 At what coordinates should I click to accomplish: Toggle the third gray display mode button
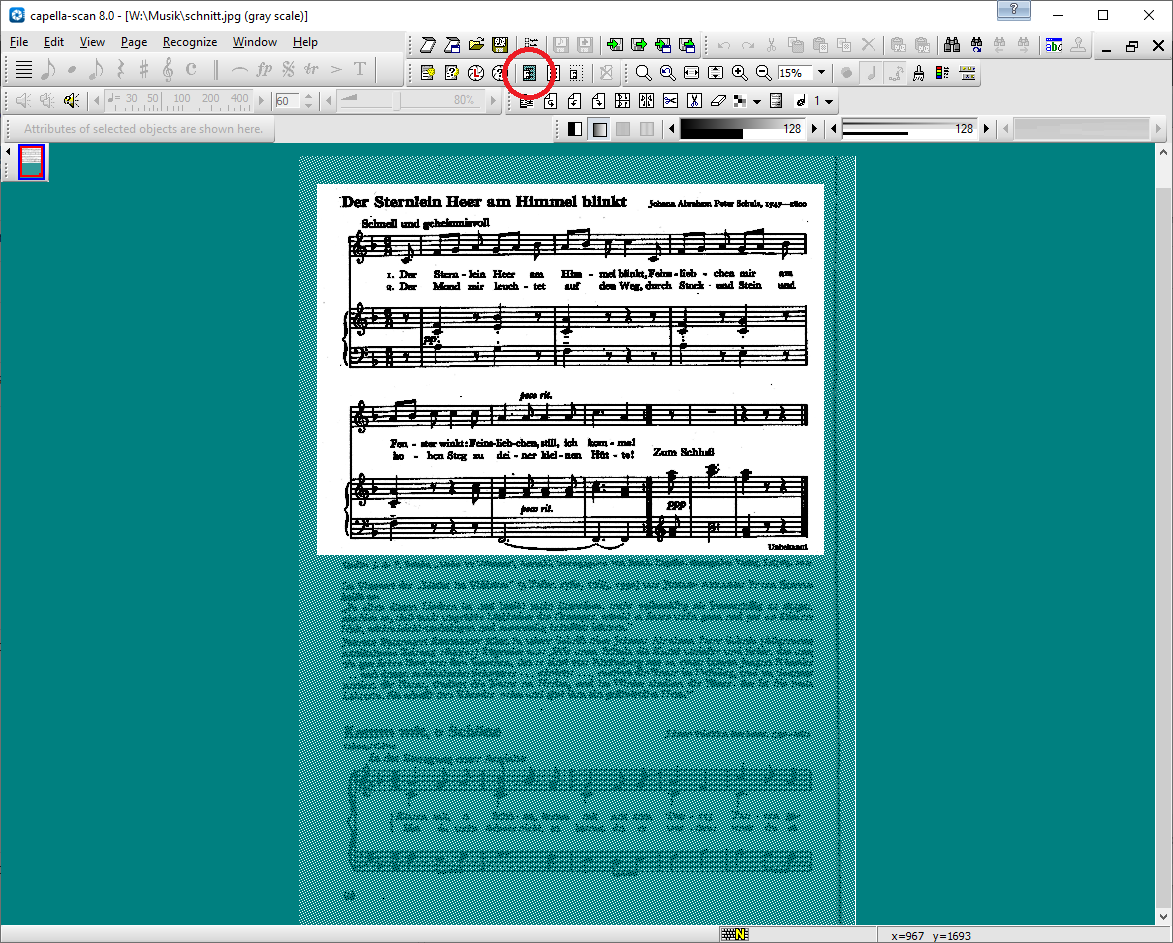[623, 129]
